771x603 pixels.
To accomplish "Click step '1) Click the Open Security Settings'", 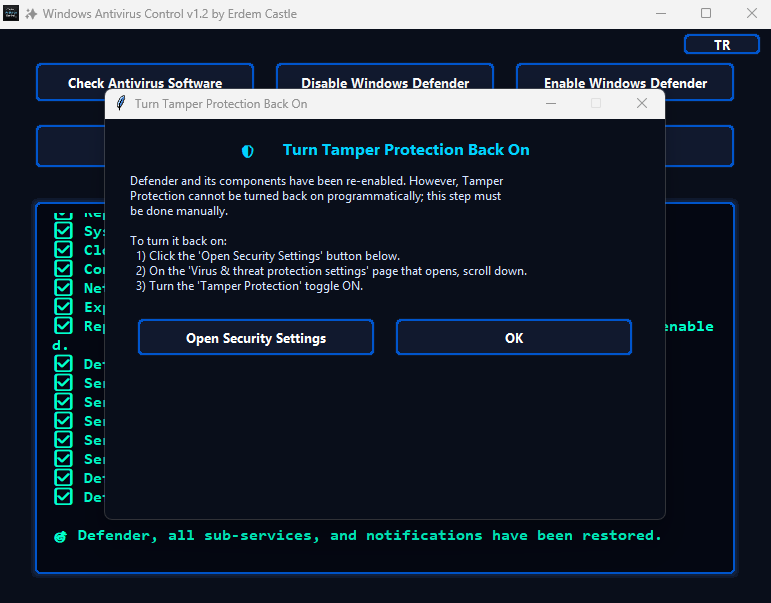I will pos(268,256).
